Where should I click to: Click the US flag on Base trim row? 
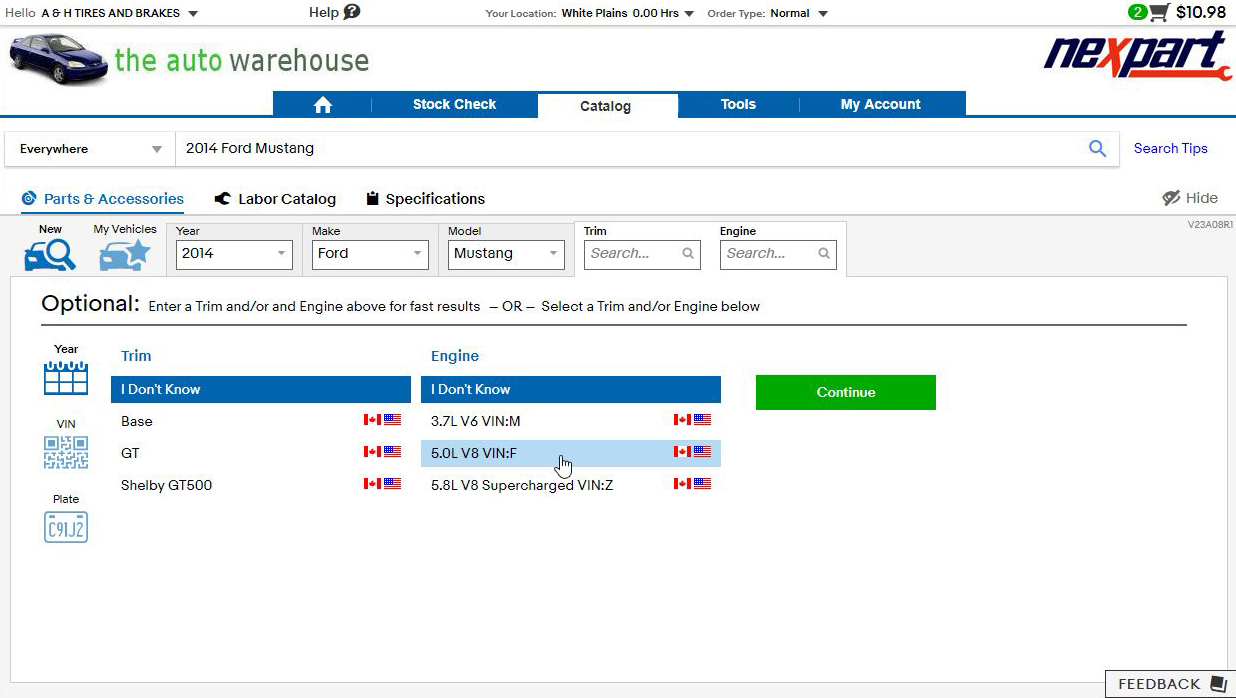coord(392,420)
